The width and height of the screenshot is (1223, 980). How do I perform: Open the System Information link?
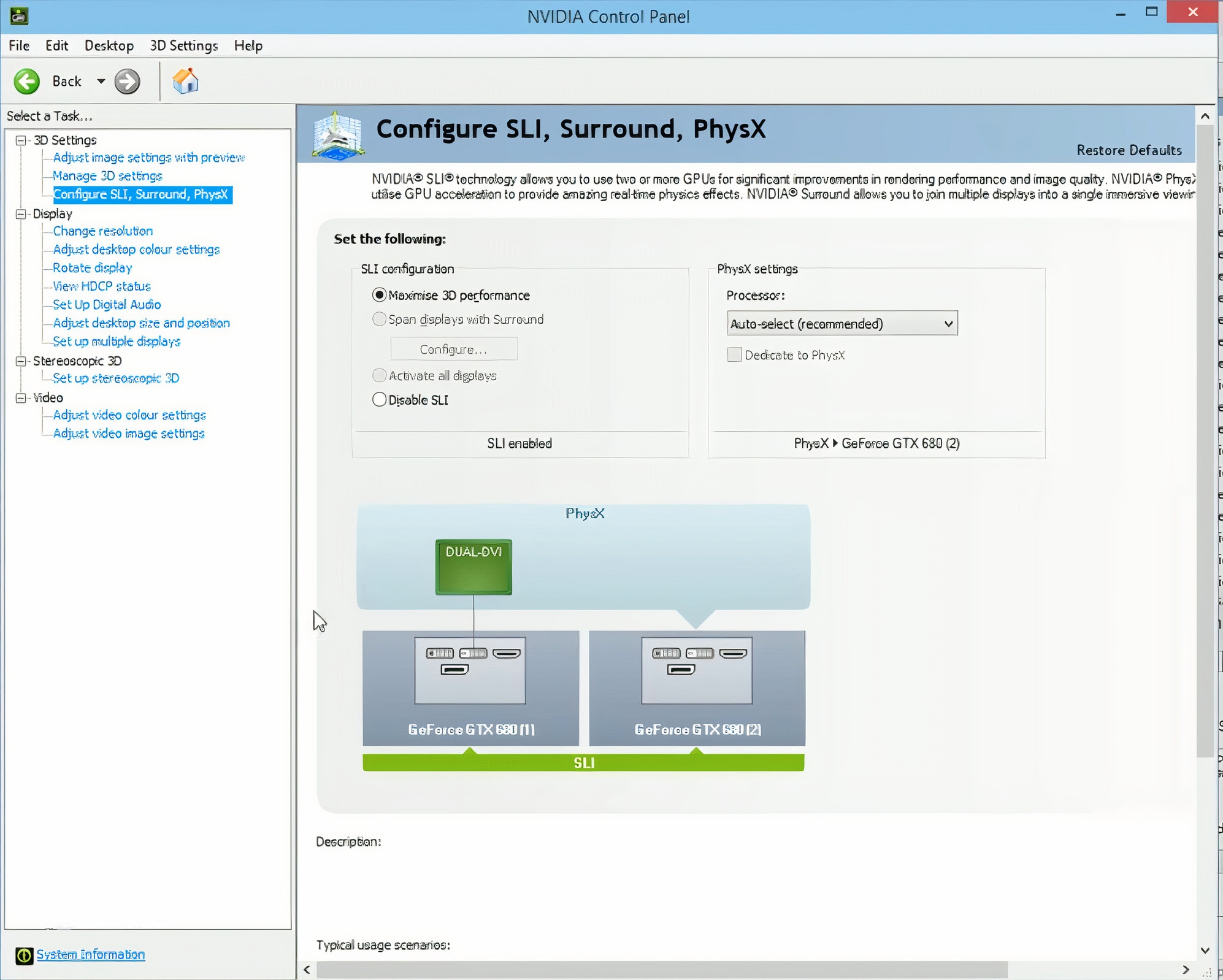tap(91, 954)
